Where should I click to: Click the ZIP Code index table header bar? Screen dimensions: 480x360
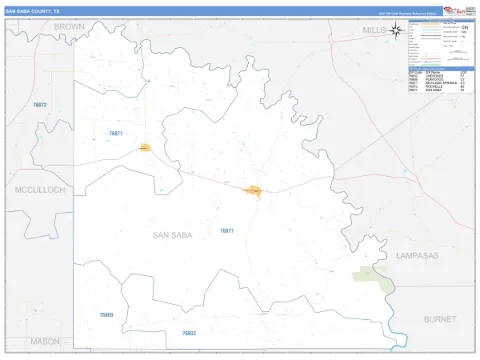[441, 69]
